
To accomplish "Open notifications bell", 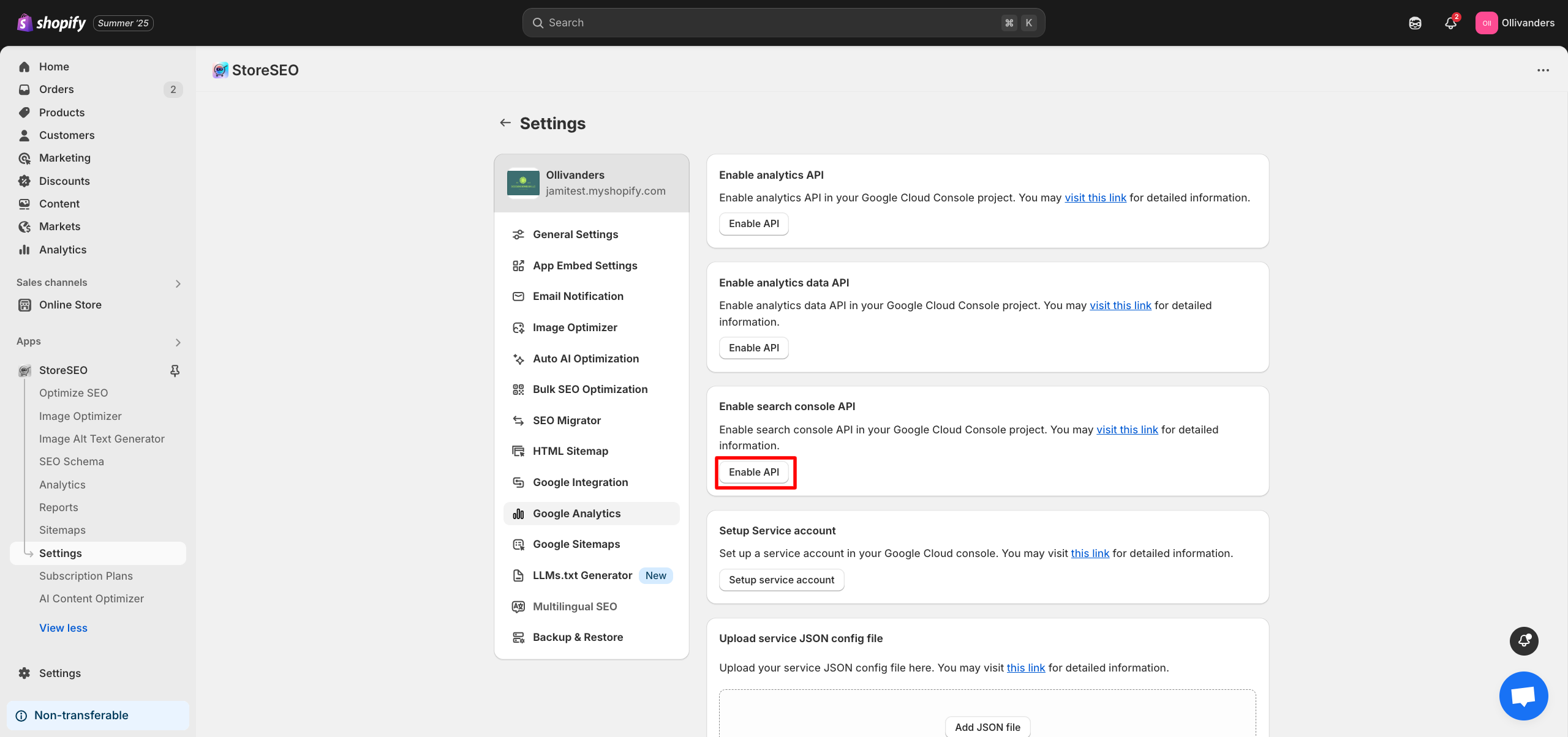I will 1450,23.
